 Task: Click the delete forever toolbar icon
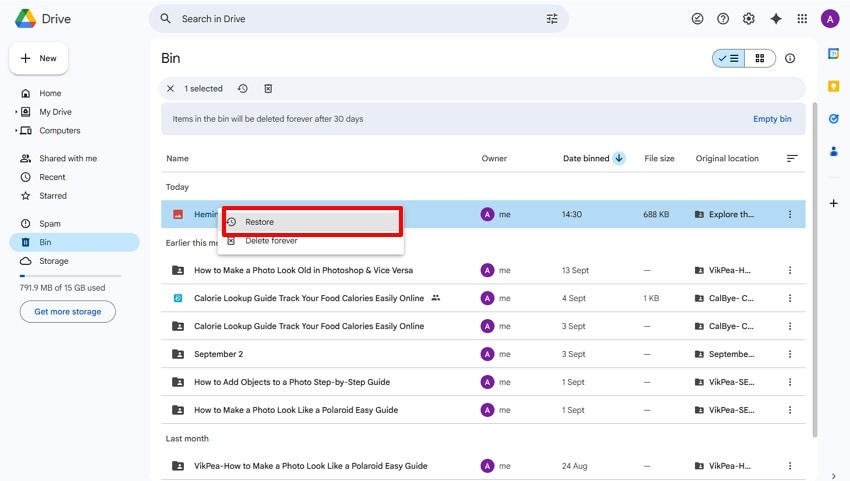pyautogui.click(x=268, y=89)
